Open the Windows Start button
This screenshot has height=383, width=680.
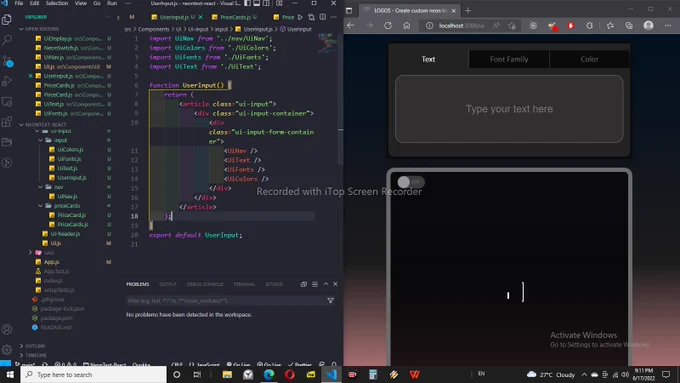click(x=10, y=374)
